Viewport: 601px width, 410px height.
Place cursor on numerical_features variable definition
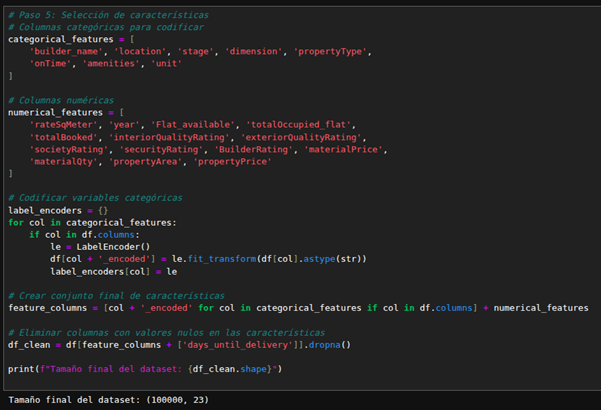click(55, 112)
